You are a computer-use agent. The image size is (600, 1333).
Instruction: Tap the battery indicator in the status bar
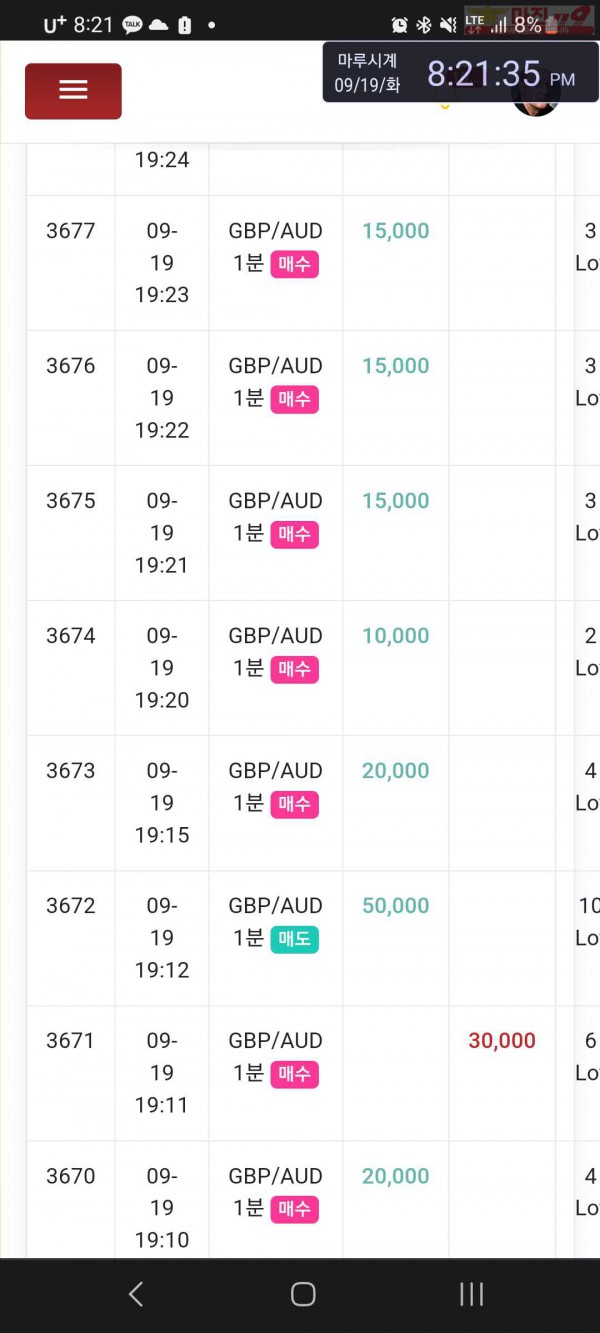tap(533, 25)
